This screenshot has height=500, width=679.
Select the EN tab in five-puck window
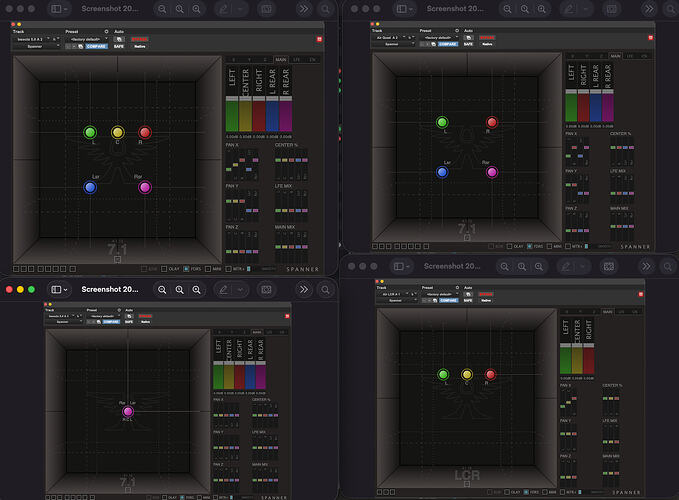[x=312, y=59]
